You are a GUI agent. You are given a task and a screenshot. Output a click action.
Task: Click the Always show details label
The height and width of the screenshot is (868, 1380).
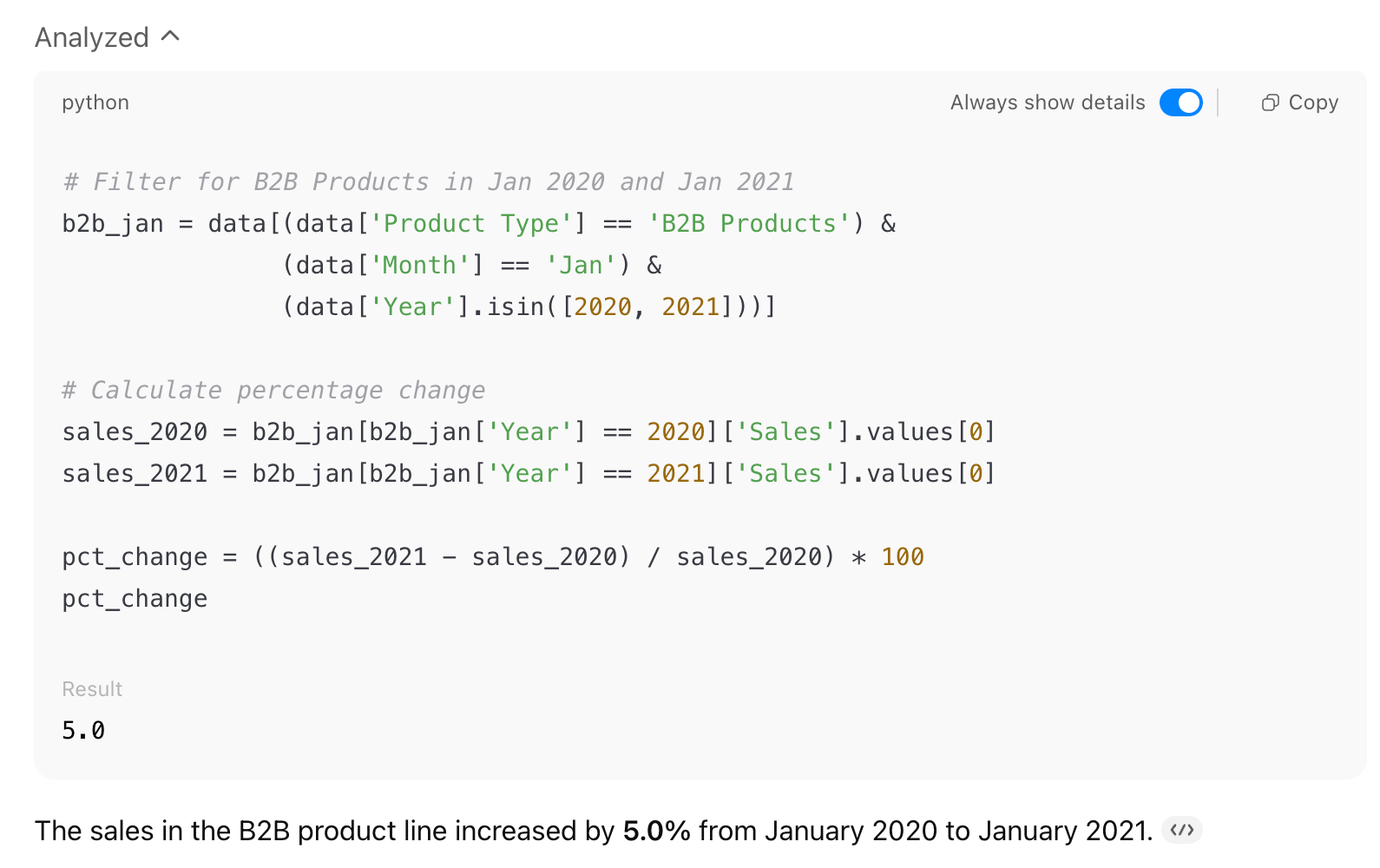pyautogui.click(x=1048, y=102)
